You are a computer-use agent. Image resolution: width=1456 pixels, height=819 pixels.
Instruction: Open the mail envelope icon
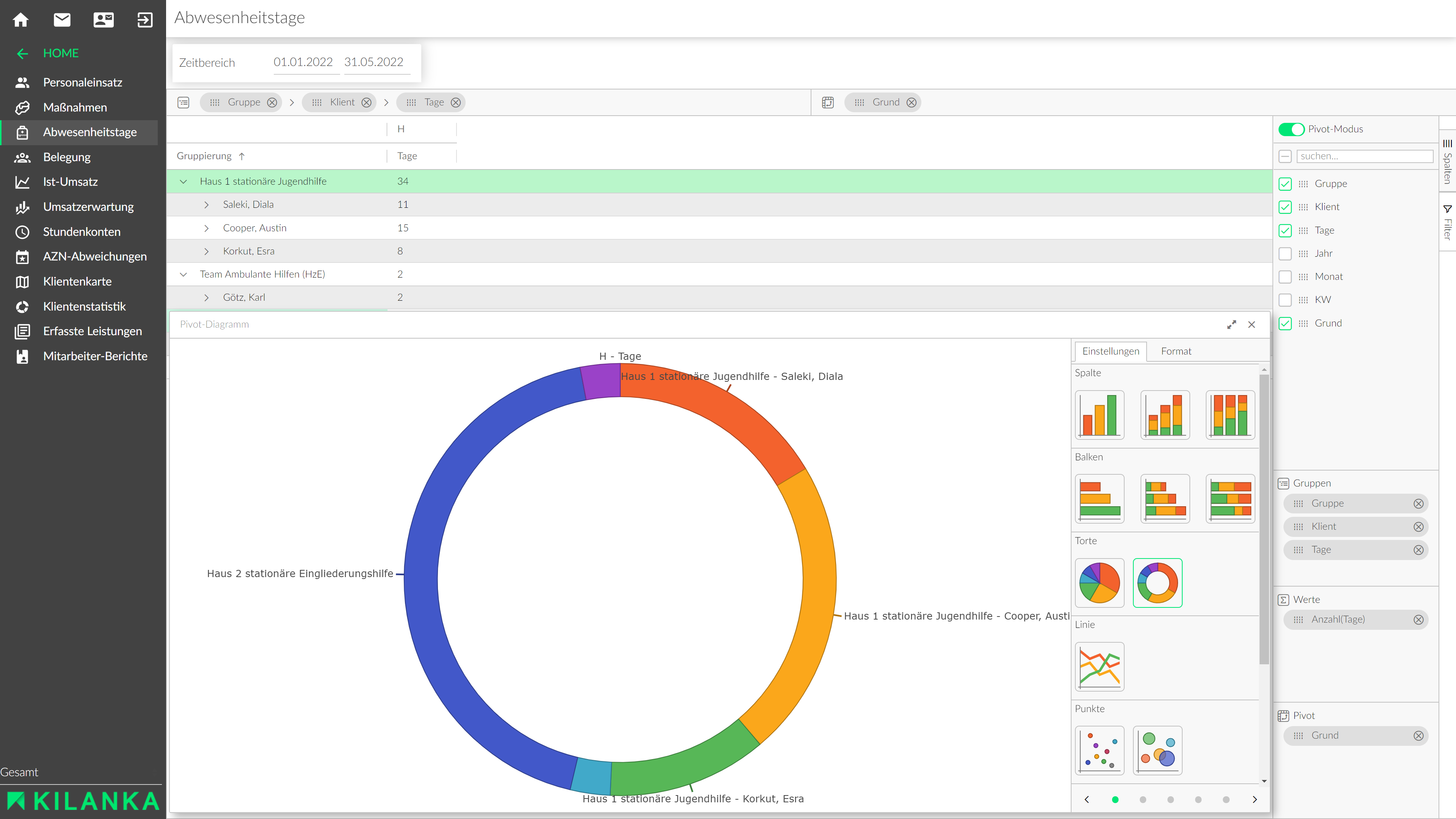pyautogui.click(x=62, y=20)
